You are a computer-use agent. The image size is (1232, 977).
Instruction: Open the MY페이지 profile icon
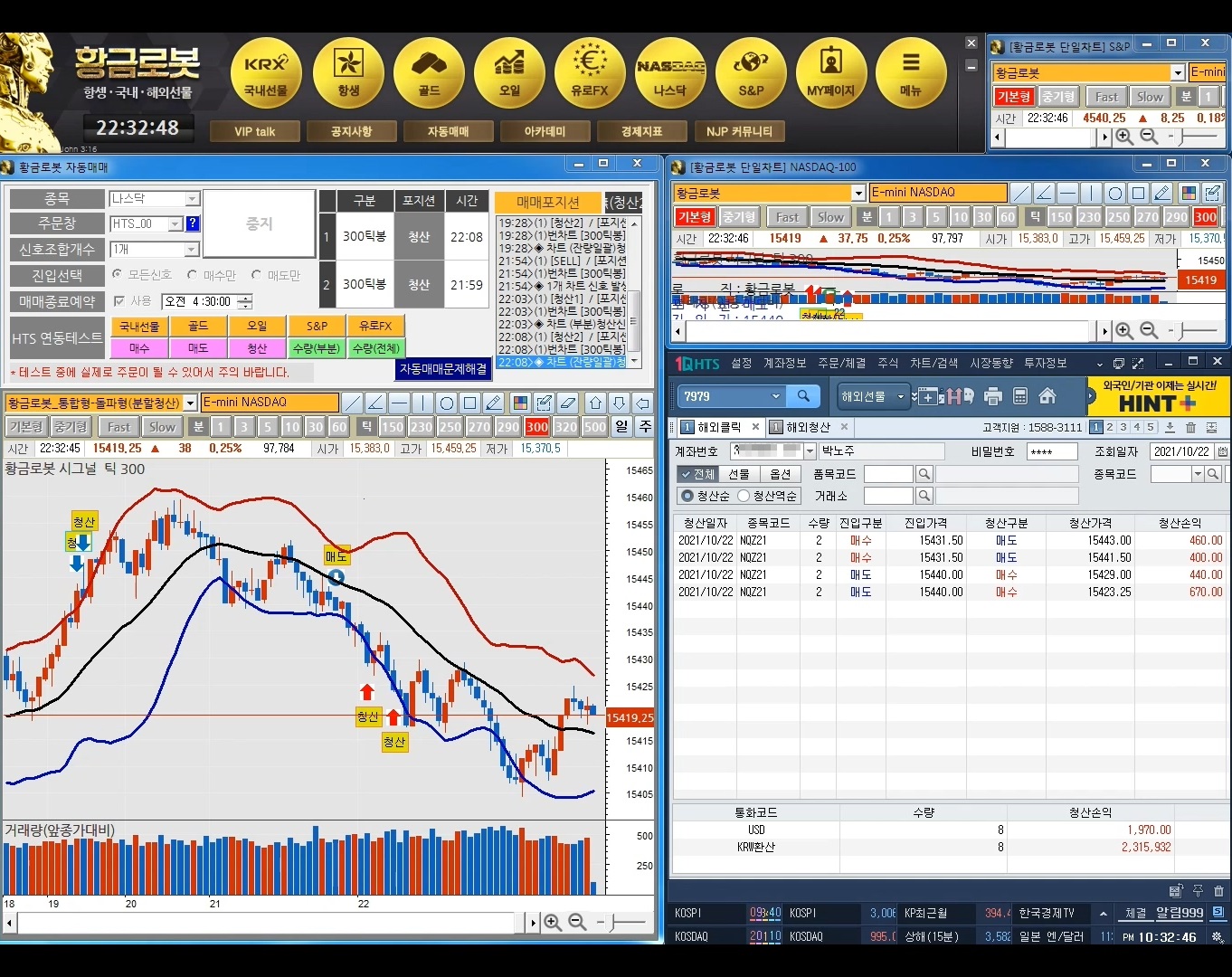coord(830,74)
